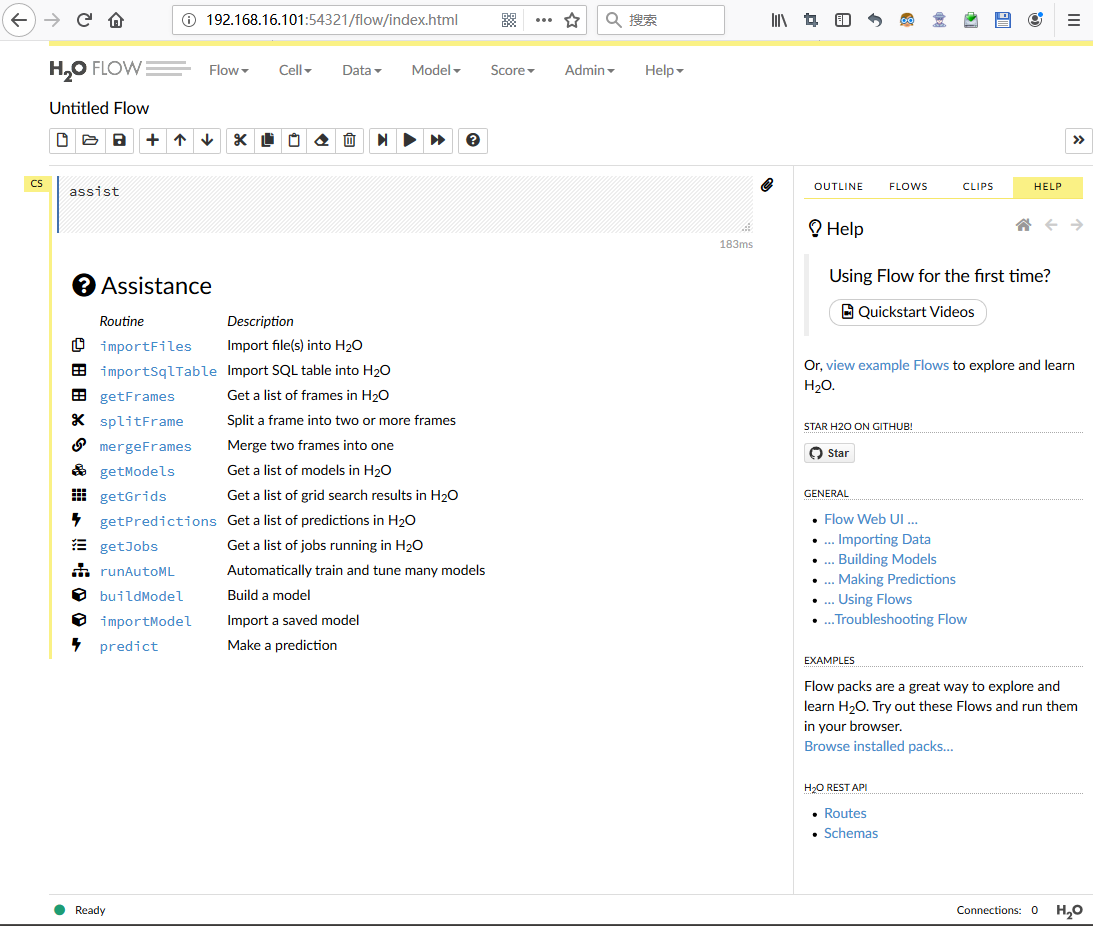1093x926 pixels.
Task: Run the getJobs routine
Action: 128,547
